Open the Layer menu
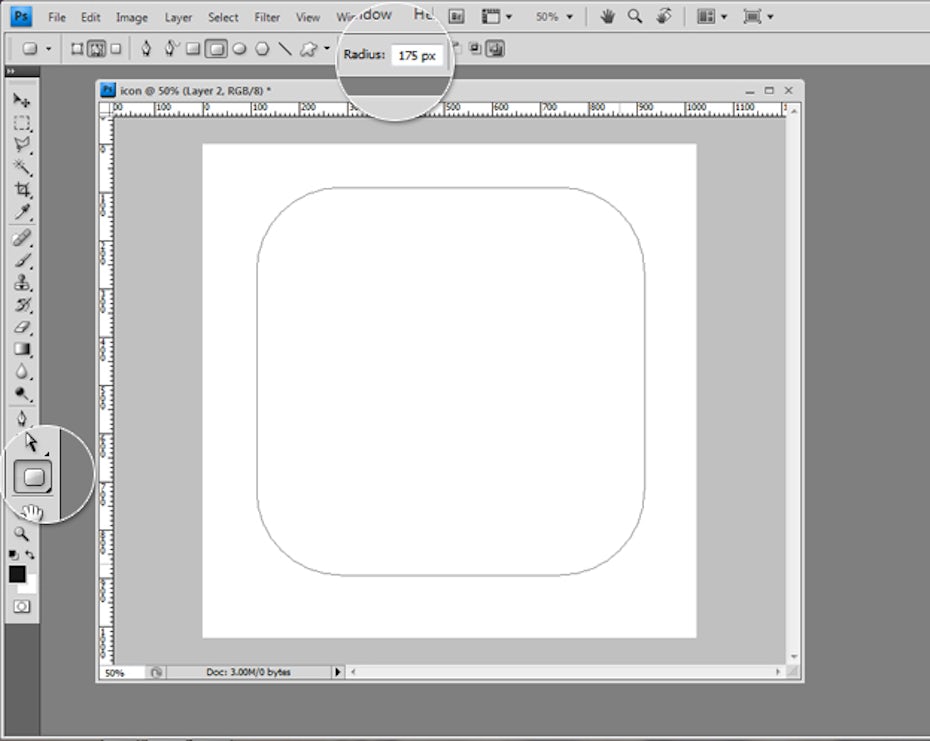 coord(178,17)
